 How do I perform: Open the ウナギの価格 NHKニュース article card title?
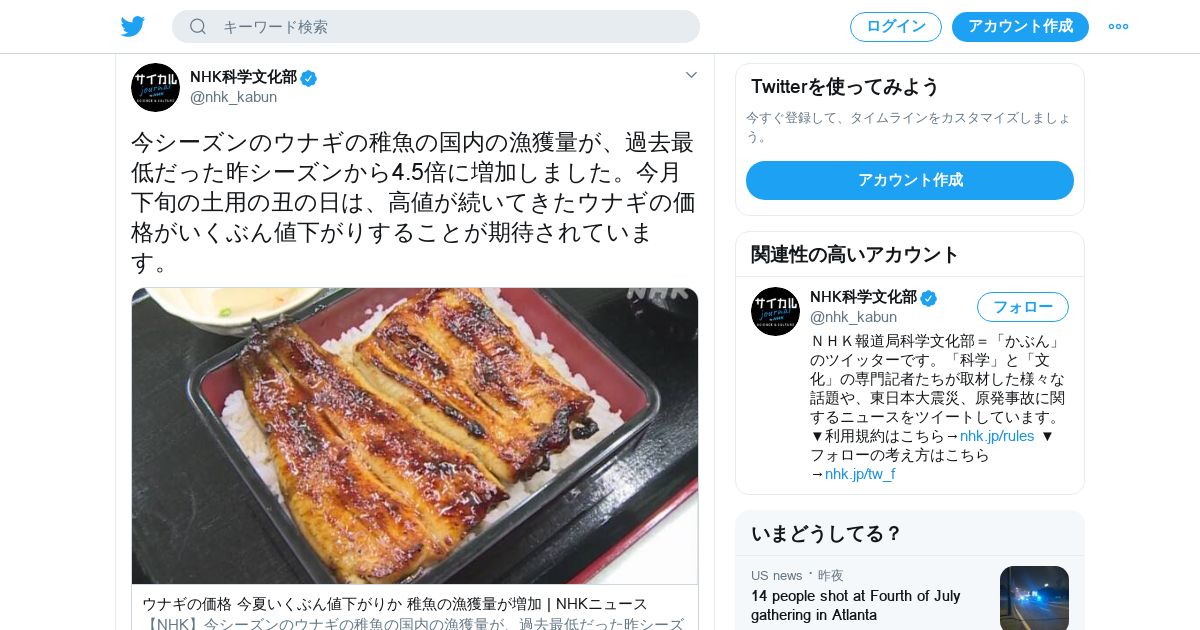click(395, 604)
